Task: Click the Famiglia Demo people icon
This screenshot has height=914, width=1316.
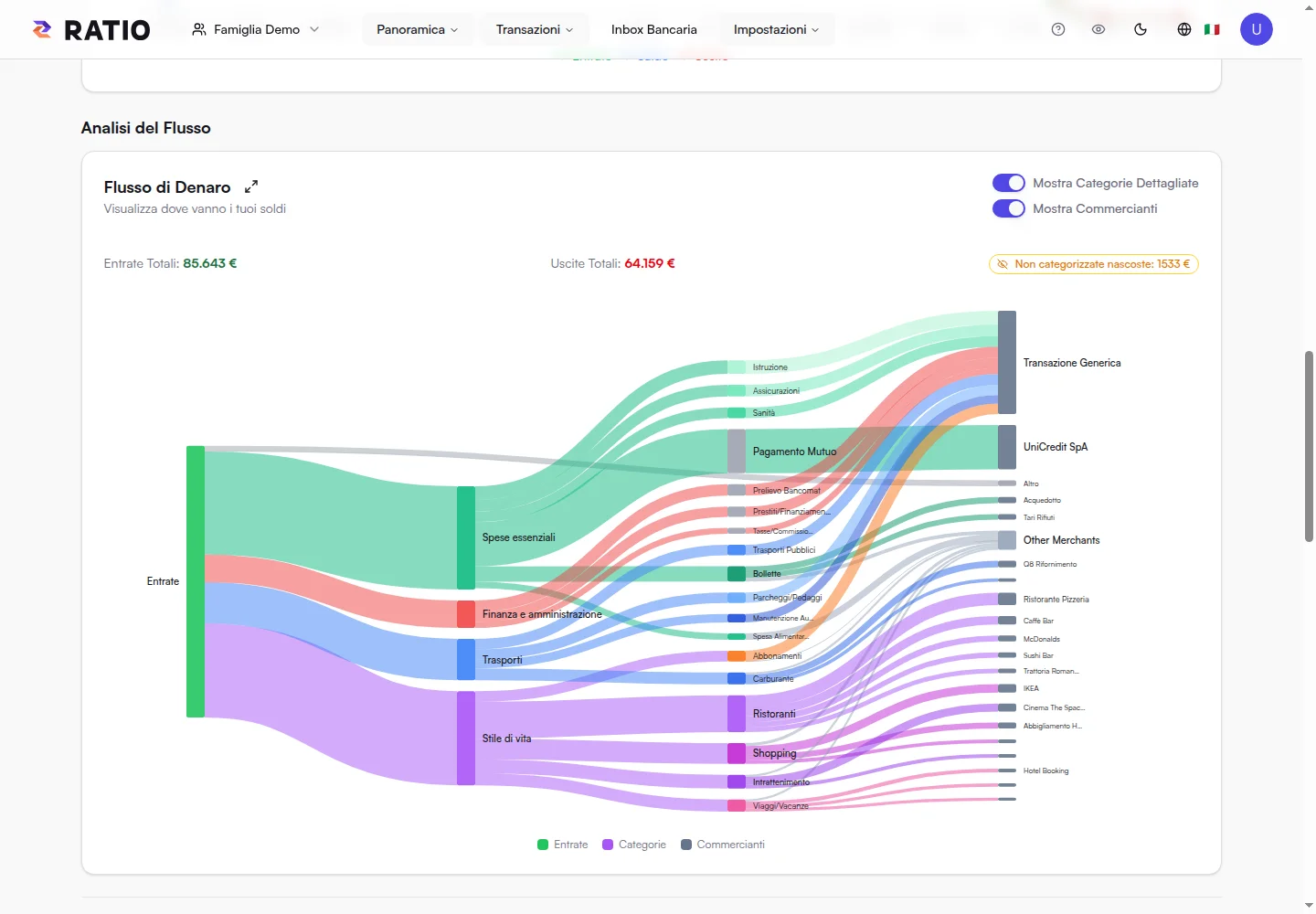Action: (x=198, y=29)
